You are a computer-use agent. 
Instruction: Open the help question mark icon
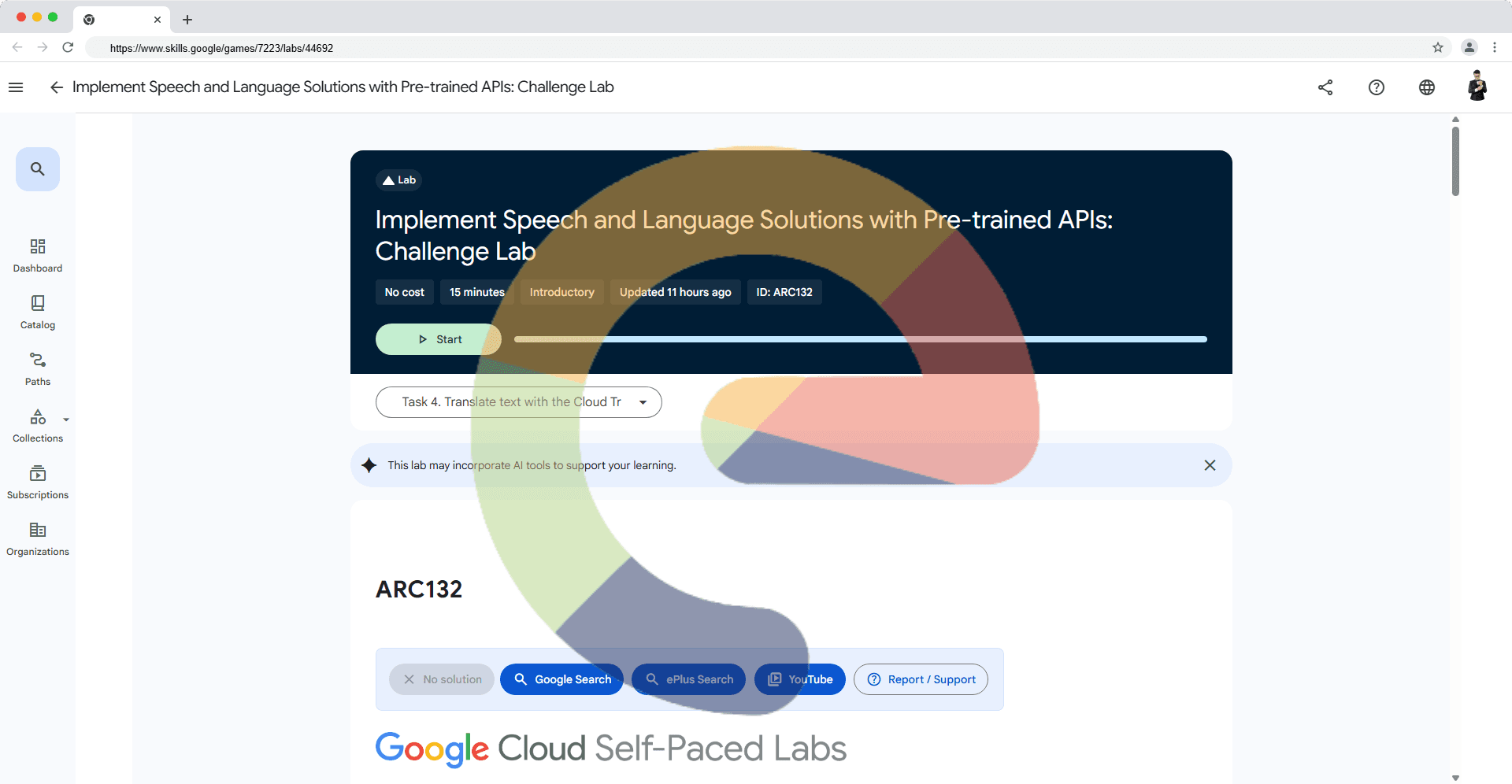1377,87
